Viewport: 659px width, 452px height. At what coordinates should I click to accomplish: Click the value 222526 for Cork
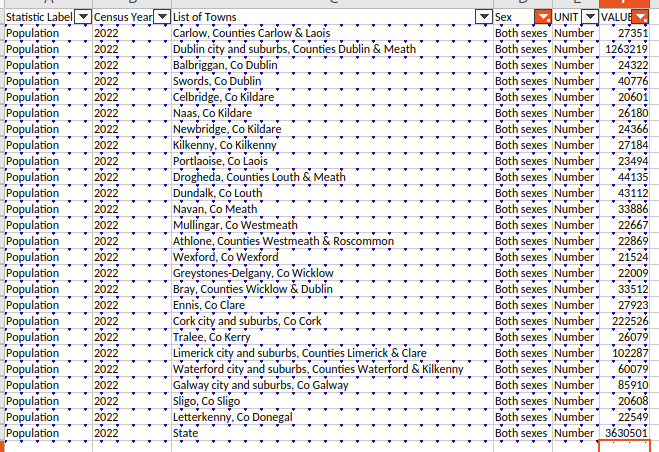point(625,321)
